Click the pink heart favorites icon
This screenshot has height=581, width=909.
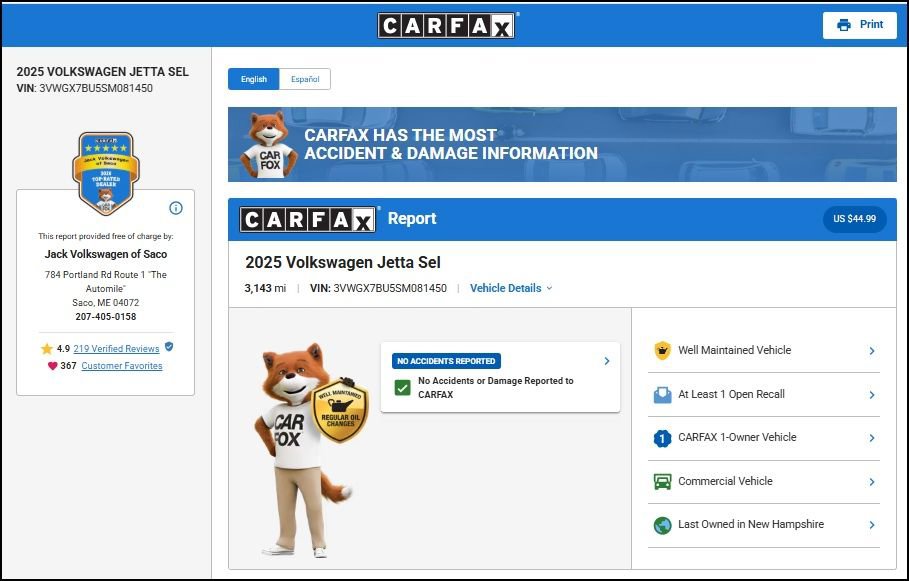[52, 366]
